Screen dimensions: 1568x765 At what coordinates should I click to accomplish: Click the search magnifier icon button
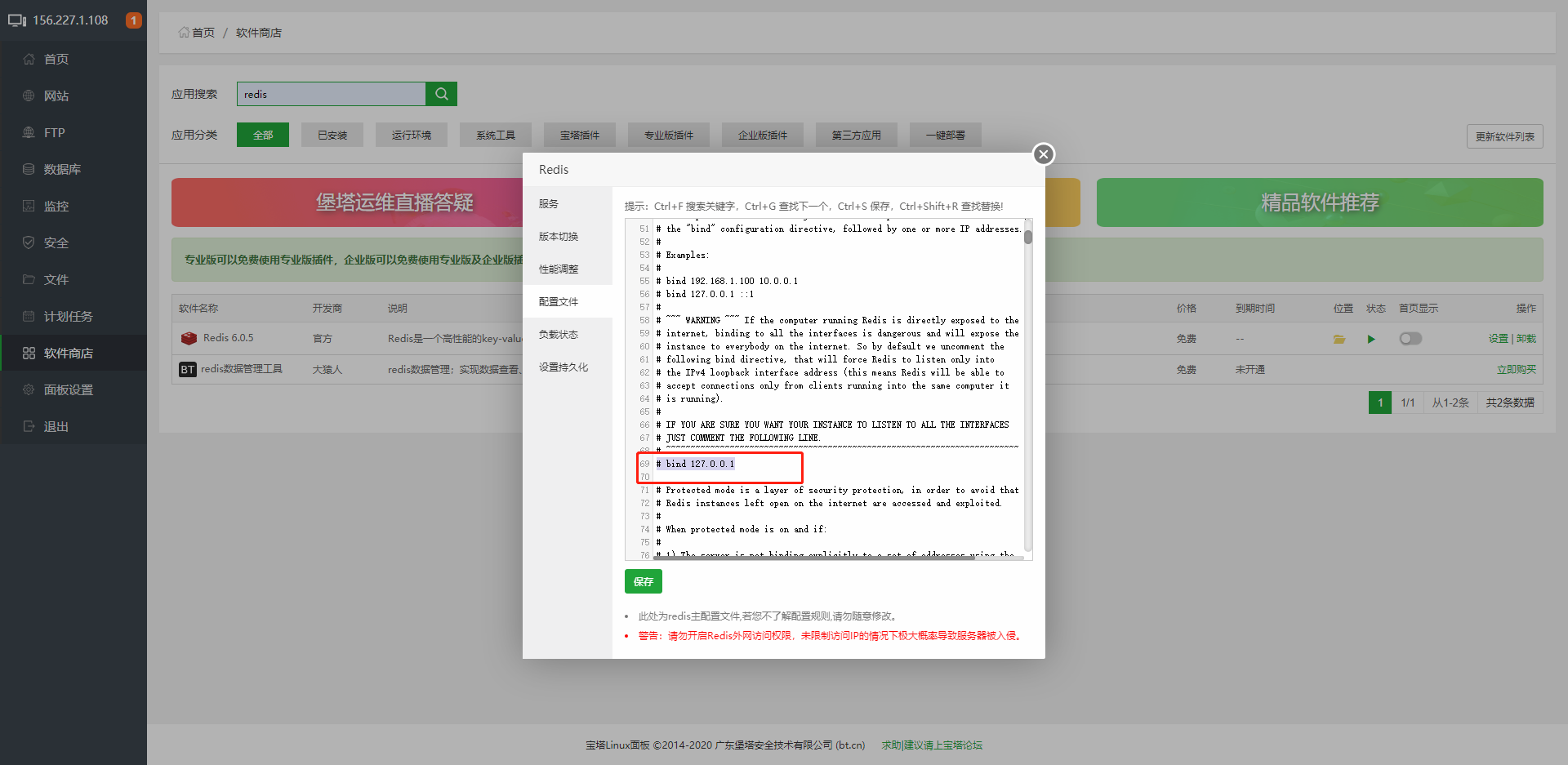point(441,94)
